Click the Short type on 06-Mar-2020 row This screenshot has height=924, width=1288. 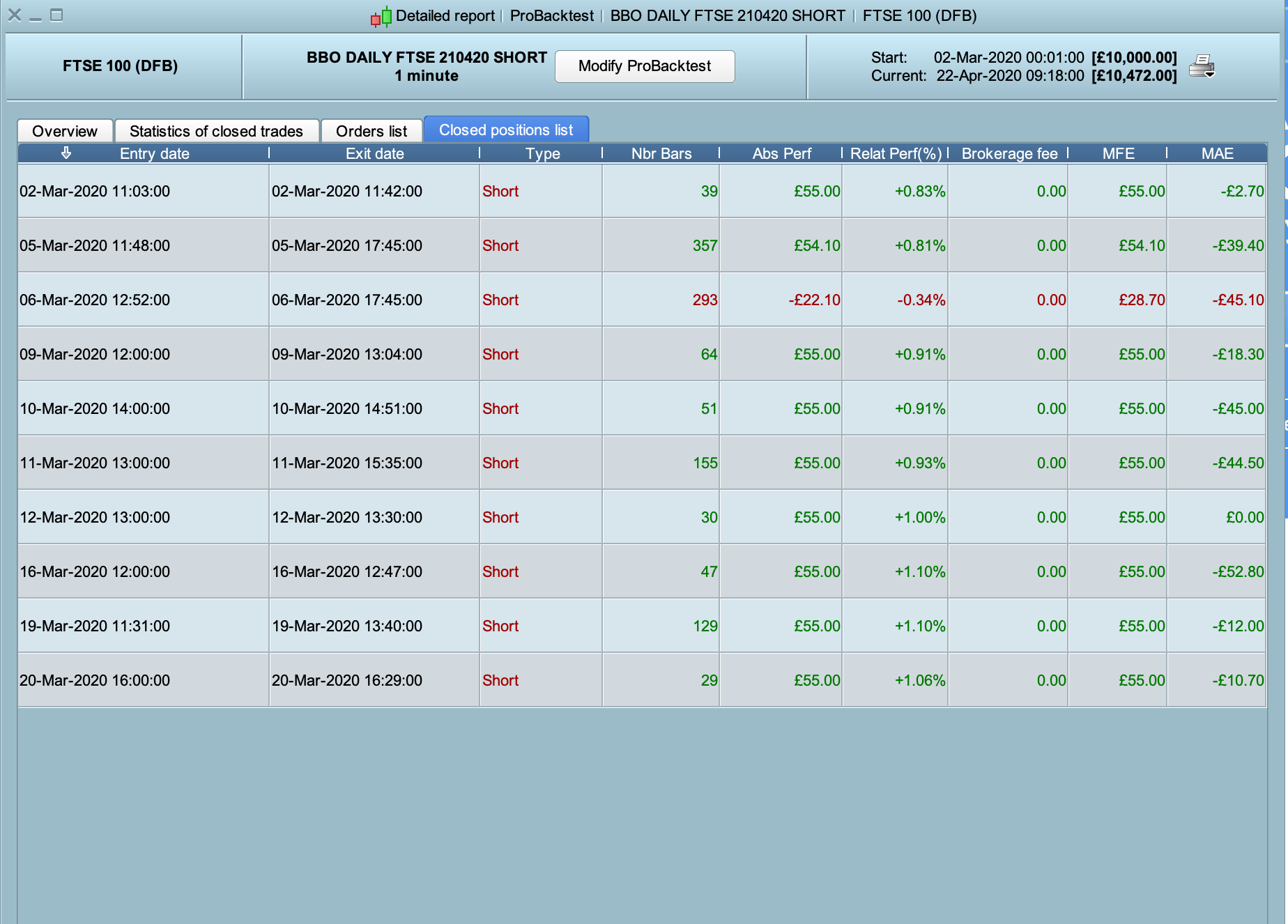tap(500, 300)
